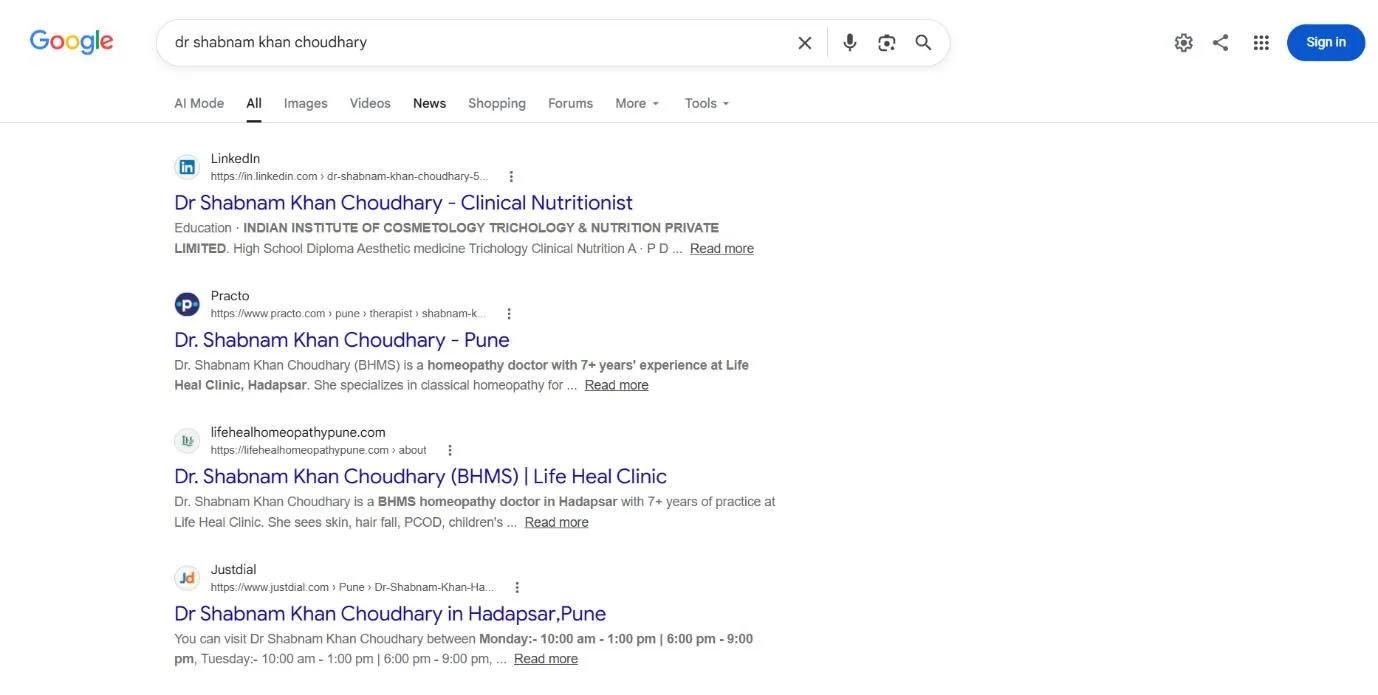Expand the More search filters dropdown
Viewport: 1378px width, 695px height.
pos(637,103)
